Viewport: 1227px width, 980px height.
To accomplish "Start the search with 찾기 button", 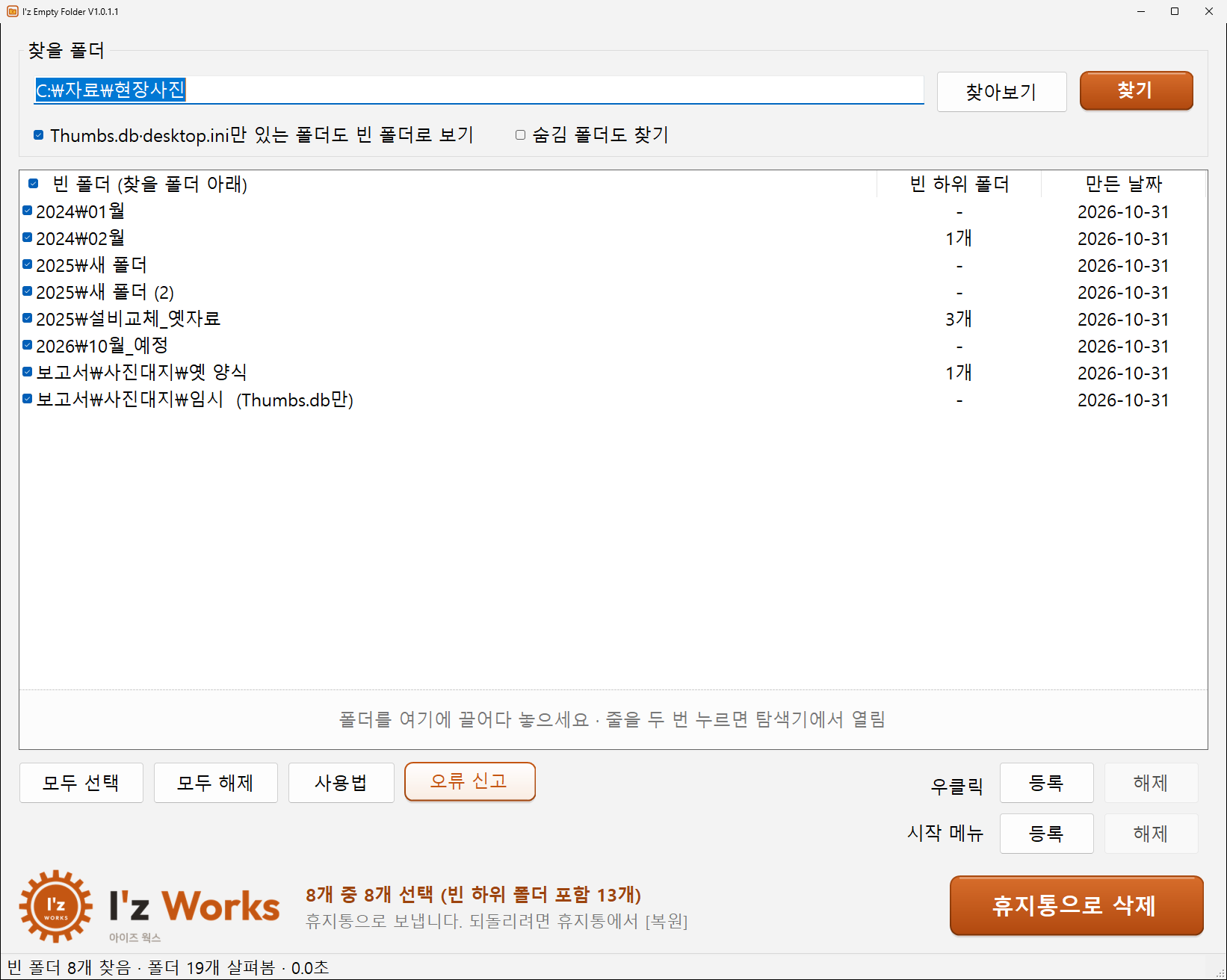I will pyautogui.click(x=1136, y=90).
